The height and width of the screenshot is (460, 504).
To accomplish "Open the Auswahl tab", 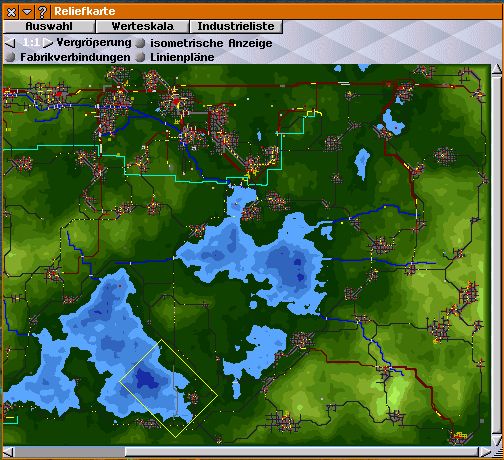I will click(49, 26).
